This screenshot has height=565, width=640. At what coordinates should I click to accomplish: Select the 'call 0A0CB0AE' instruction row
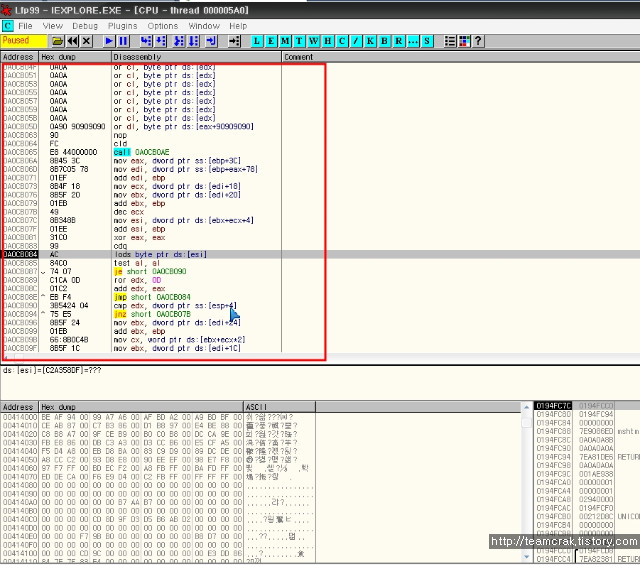tap(141, 152)
